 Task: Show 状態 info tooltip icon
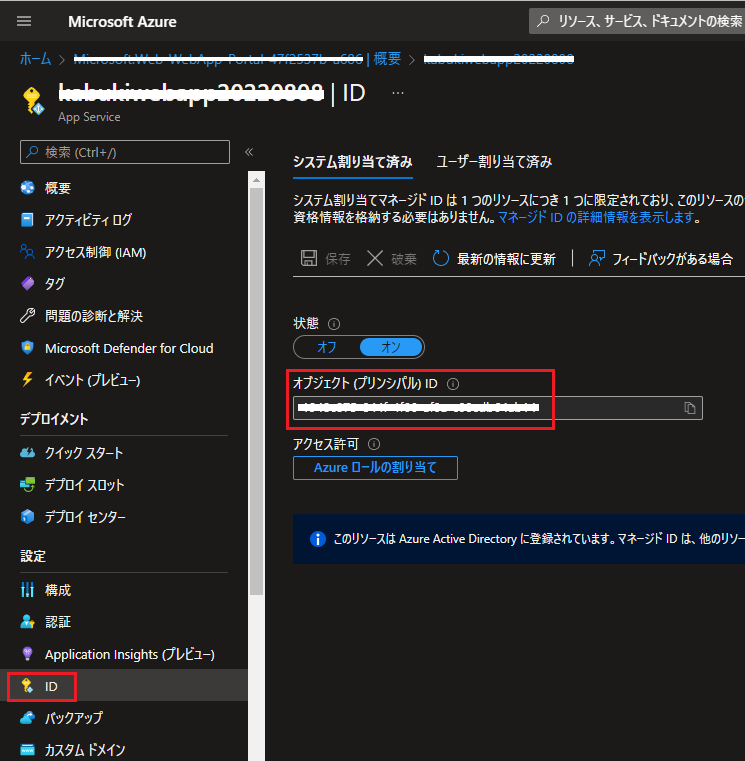click(x=334, y=324)
